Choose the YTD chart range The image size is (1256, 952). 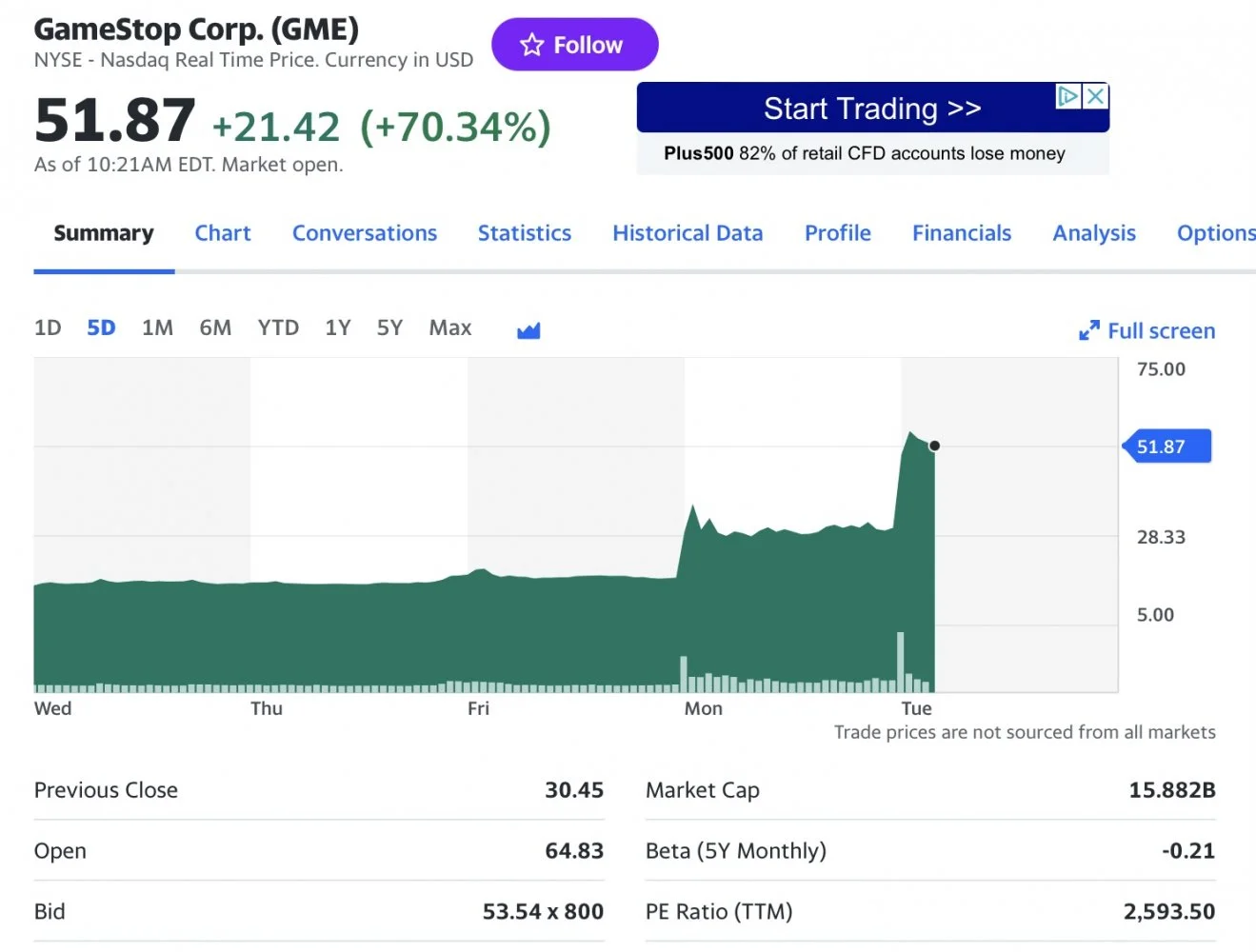click(x=278, y=328)
